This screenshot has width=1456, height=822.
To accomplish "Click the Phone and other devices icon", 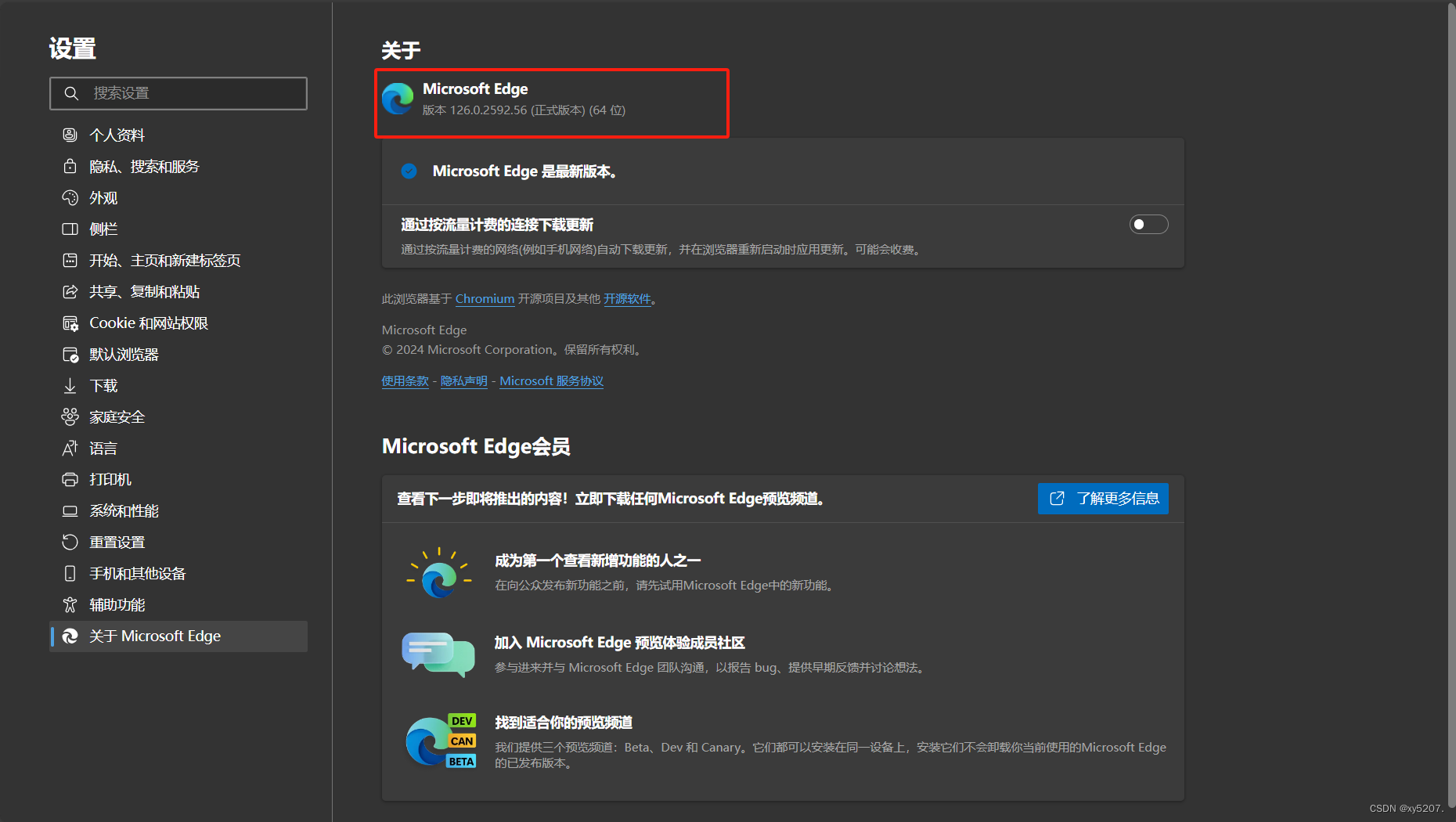I will point(70,573).
